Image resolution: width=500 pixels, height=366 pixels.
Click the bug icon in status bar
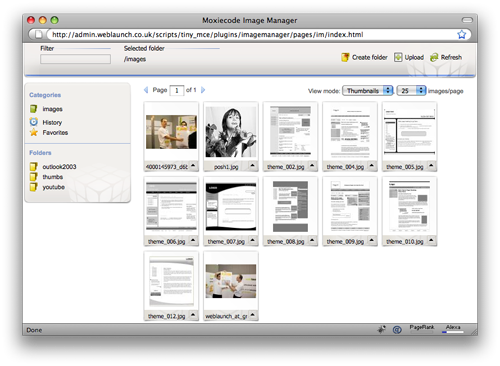[381, 329]
